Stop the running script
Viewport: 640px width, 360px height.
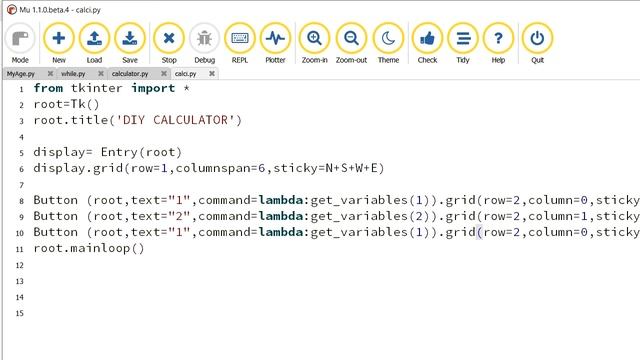pos(169,43)
